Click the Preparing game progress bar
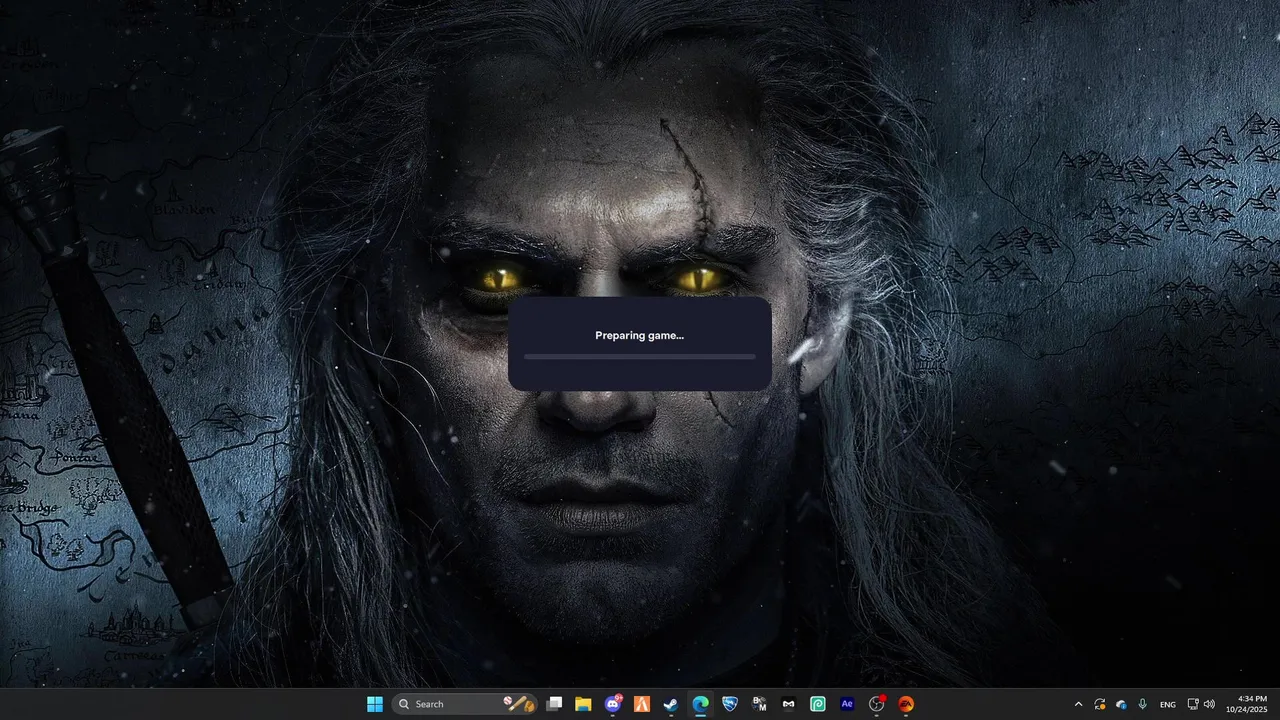 (x=640, y=356)
